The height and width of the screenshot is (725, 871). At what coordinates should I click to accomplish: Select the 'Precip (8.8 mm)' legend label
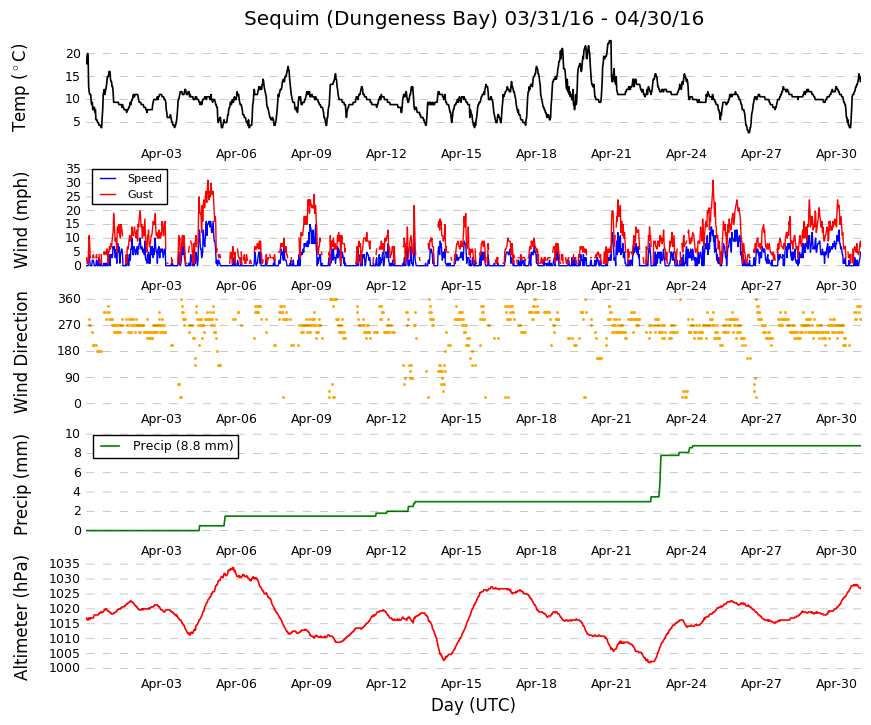tap(183, 446)
